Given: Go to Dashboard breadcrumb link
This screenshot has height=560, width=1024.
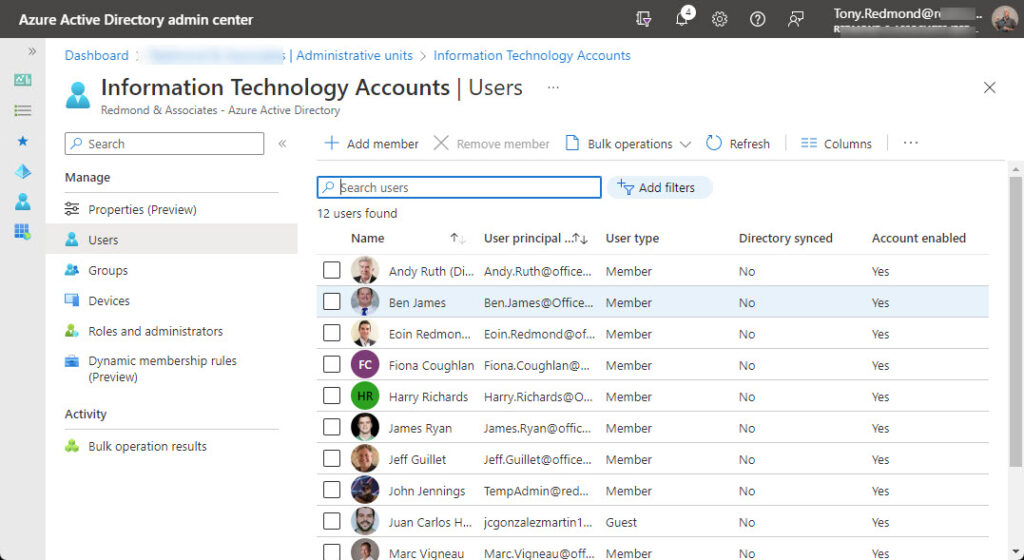Looking at the screenshot, I should (97, 55).
